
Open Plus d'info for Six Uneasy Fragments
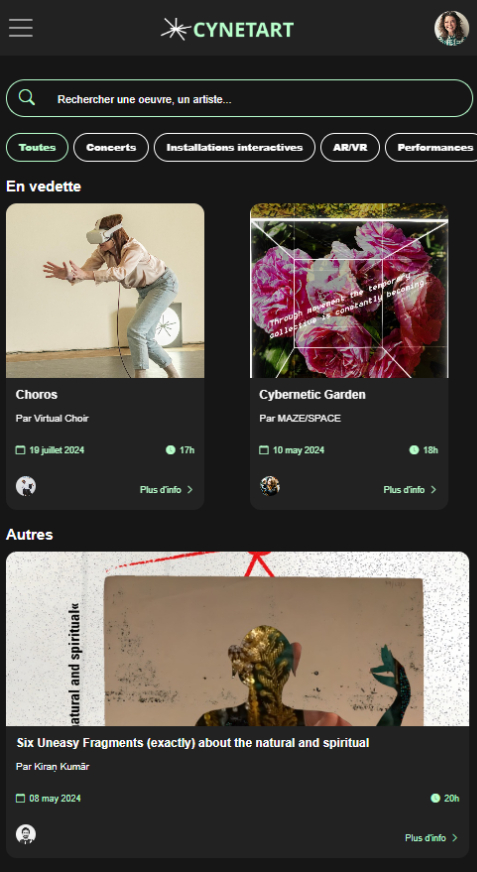pyautogui.click(x=431, y=838)
